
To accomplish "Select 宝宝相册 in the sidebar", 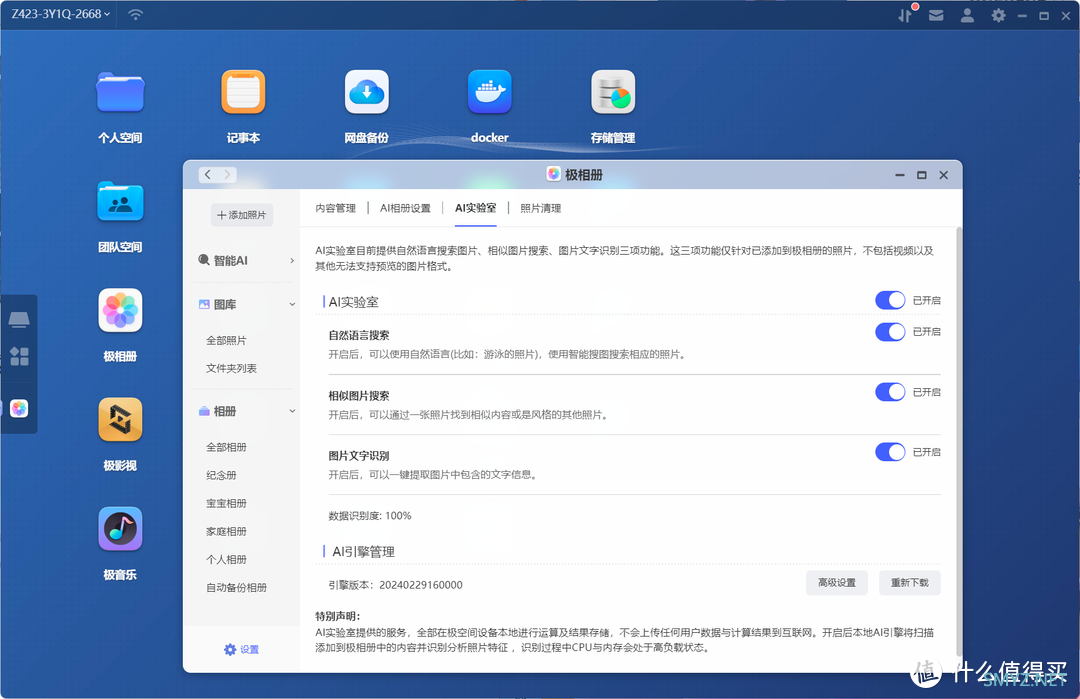I will click(226, 503).
